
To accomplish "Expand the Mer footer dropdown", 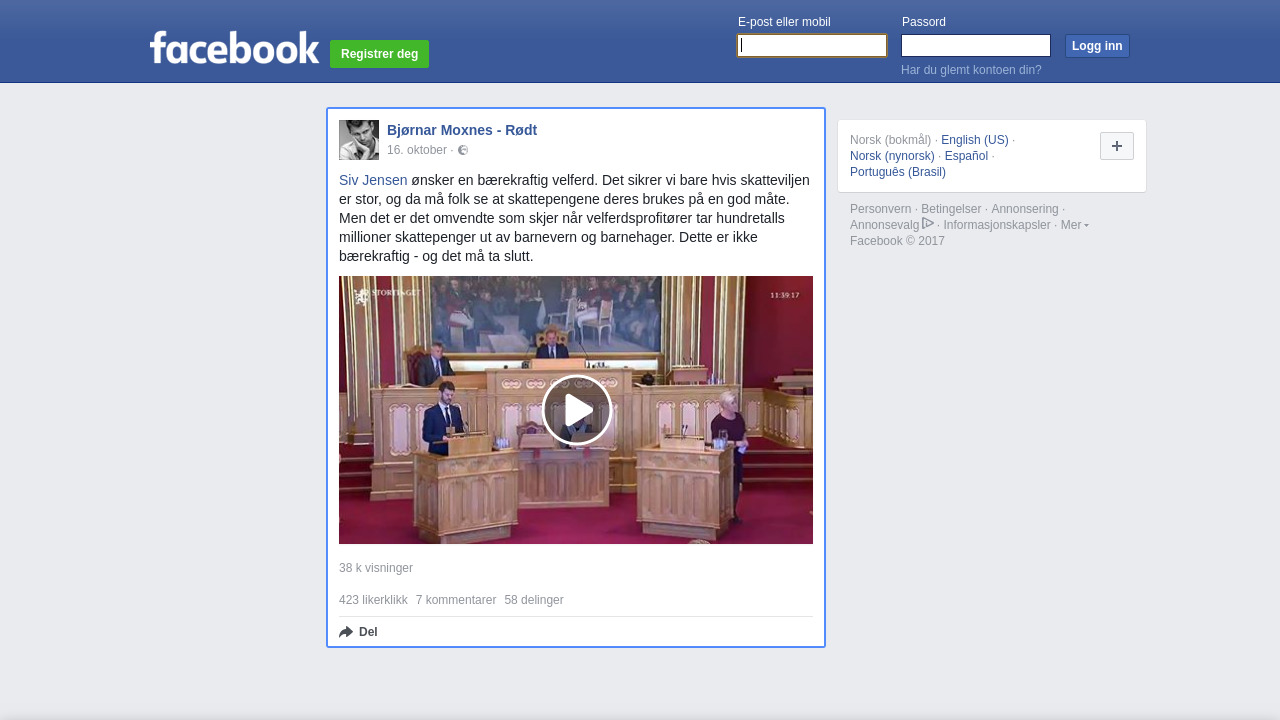I will coord(1075,225).
